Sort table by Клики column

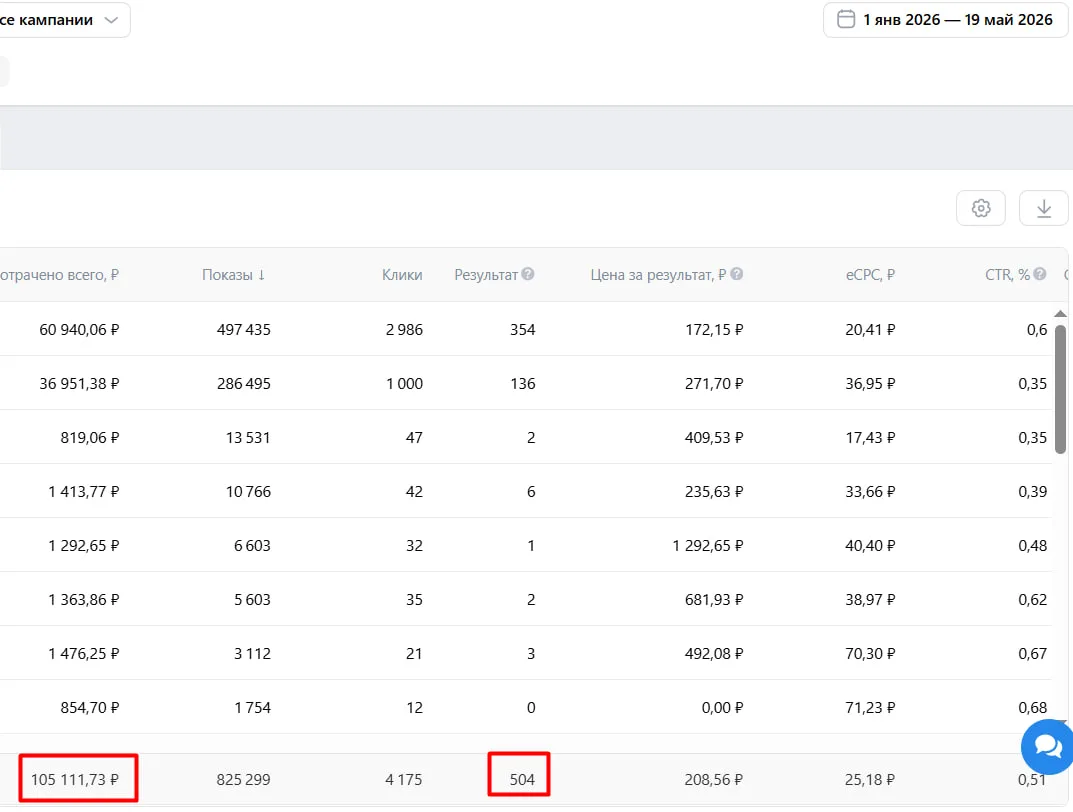(402, 275)
